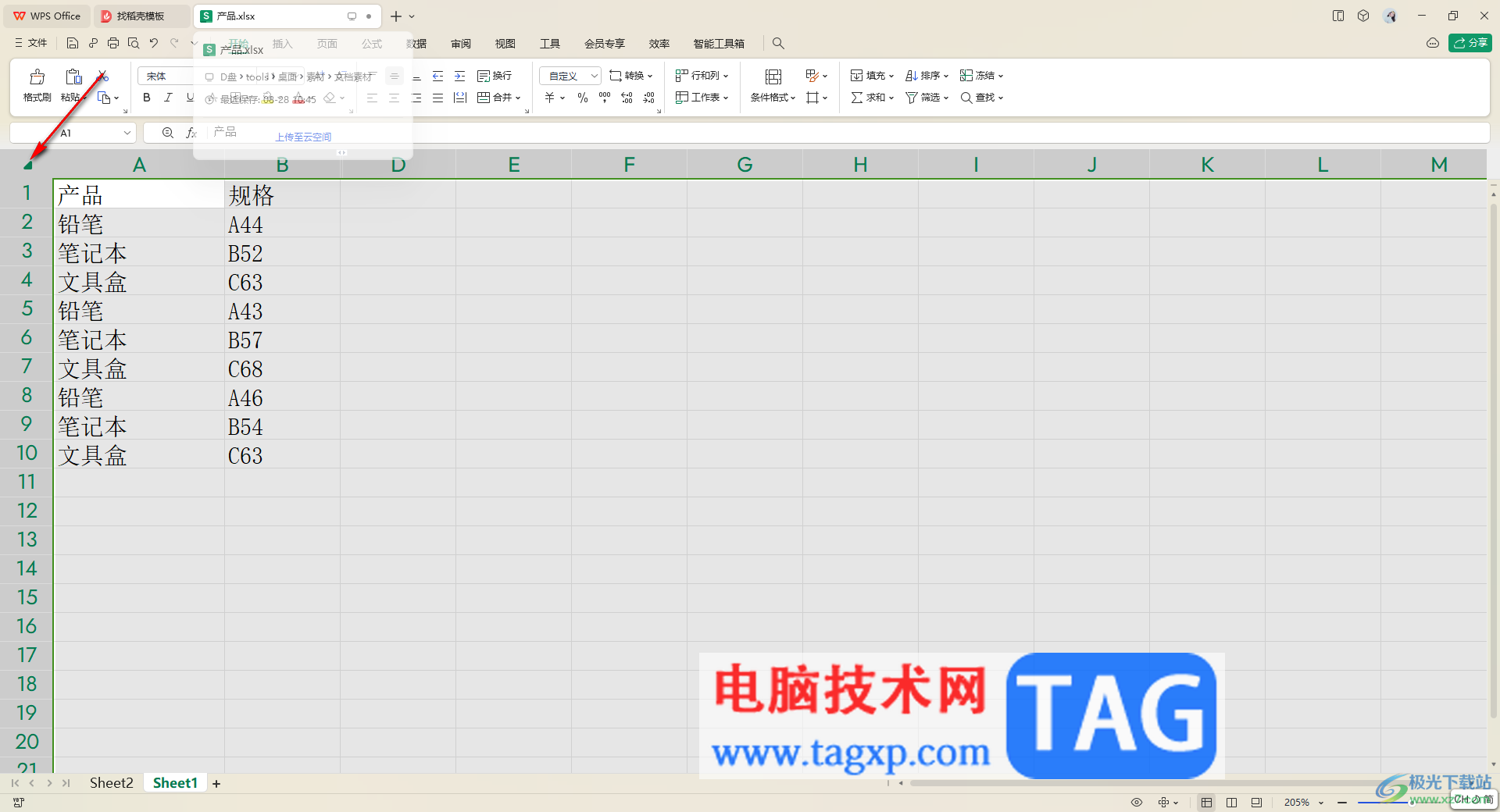This screenshot has height=812, width=1500.
Task: Click the 上传至云空间 link
Action: tap(303, 137)
